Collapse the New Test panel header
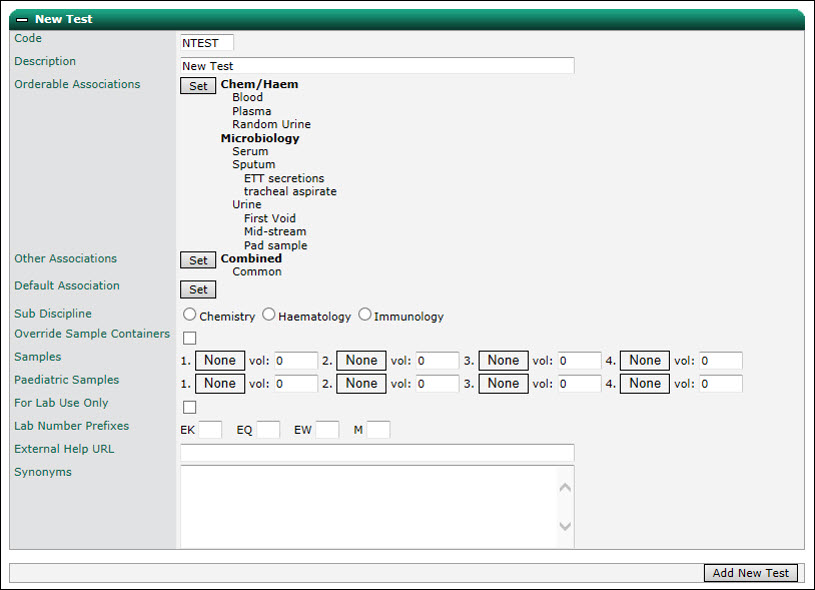The height and width of the screenshot is (590, 815). coord(22,20)
